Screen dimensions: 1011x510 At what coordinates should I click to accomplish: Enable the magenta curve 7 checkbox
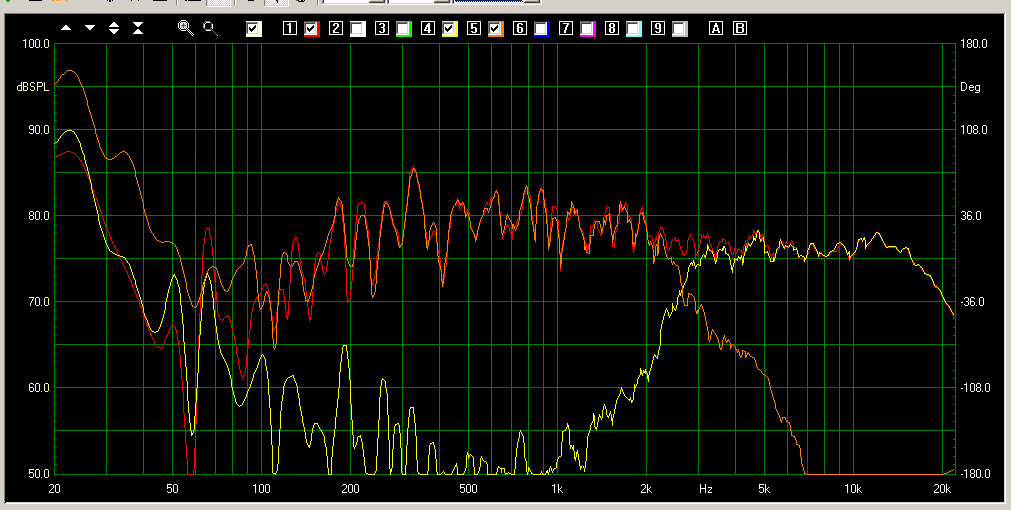[x=587, y=29]
